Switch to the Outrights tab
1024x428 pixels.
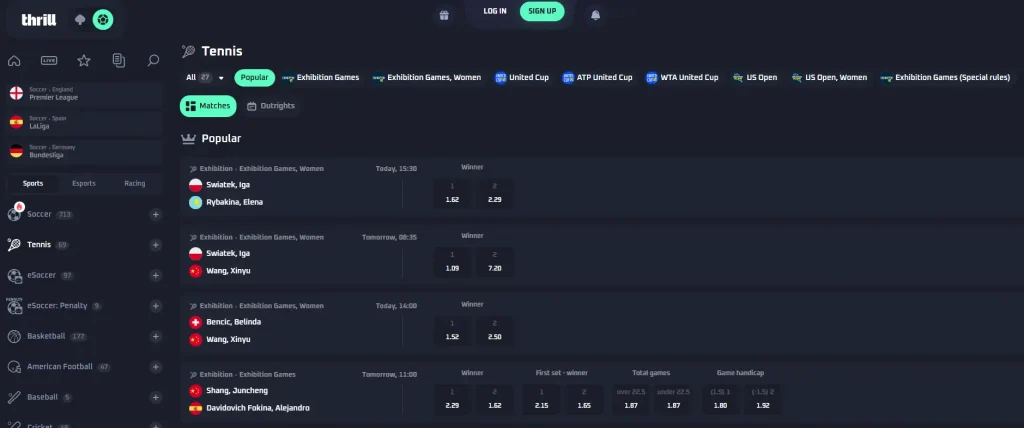point(270,106)
